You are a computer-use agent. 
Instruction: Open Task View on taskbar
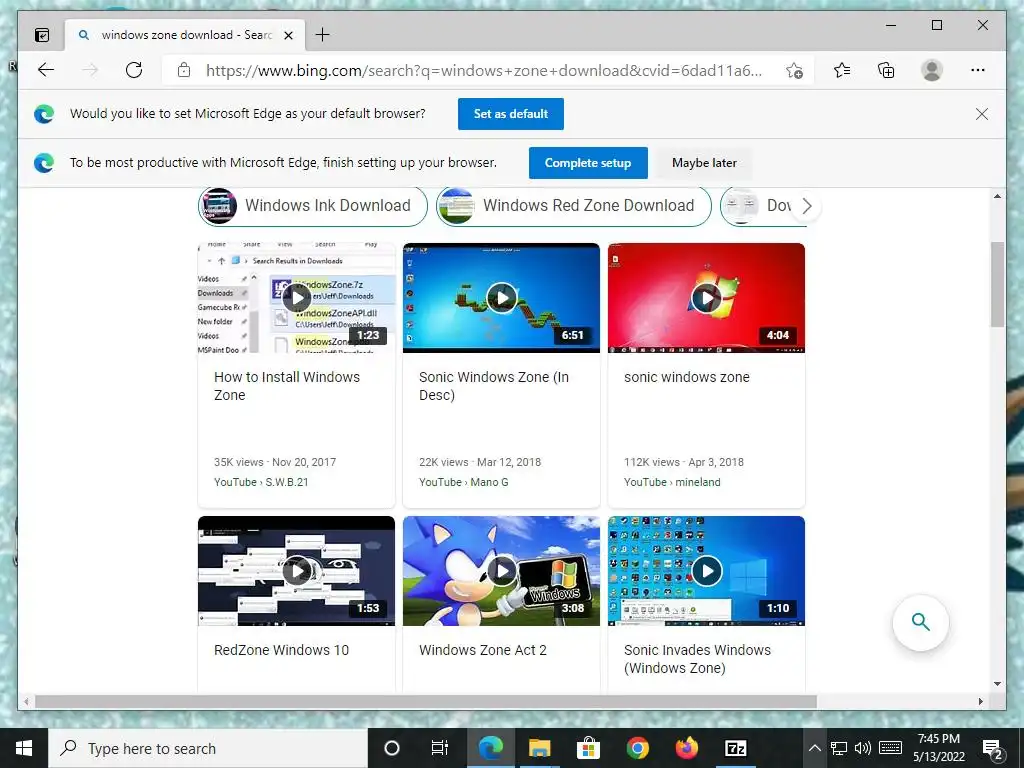click(x=440, y=748)
